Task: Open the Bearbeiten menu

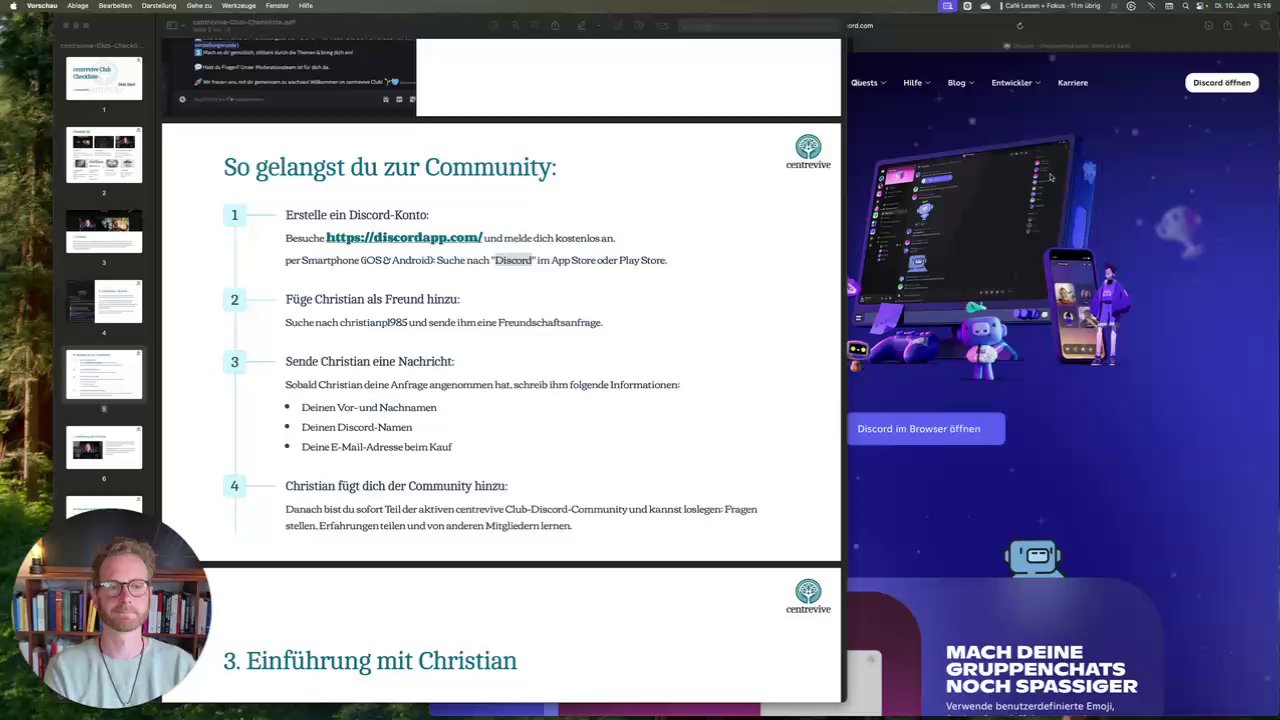Action: tap(115, 6)
